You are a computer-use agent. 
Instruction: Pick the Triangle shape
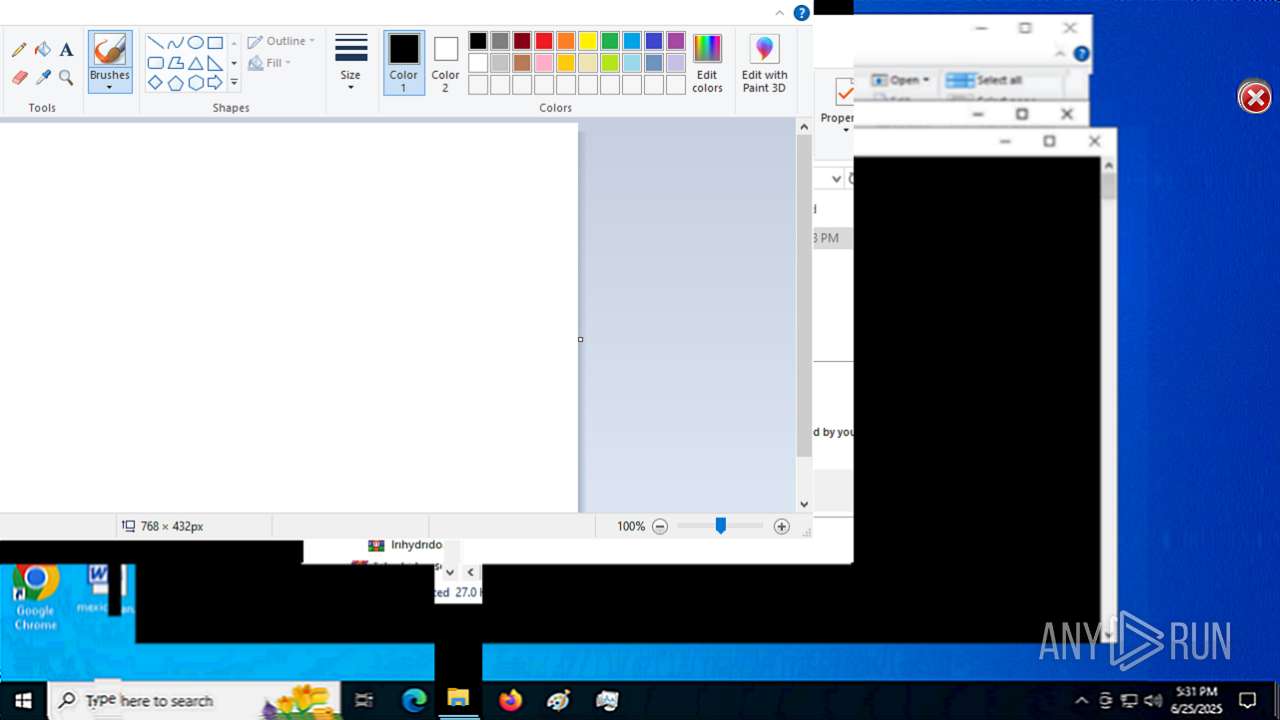click(x=195, y=63)
